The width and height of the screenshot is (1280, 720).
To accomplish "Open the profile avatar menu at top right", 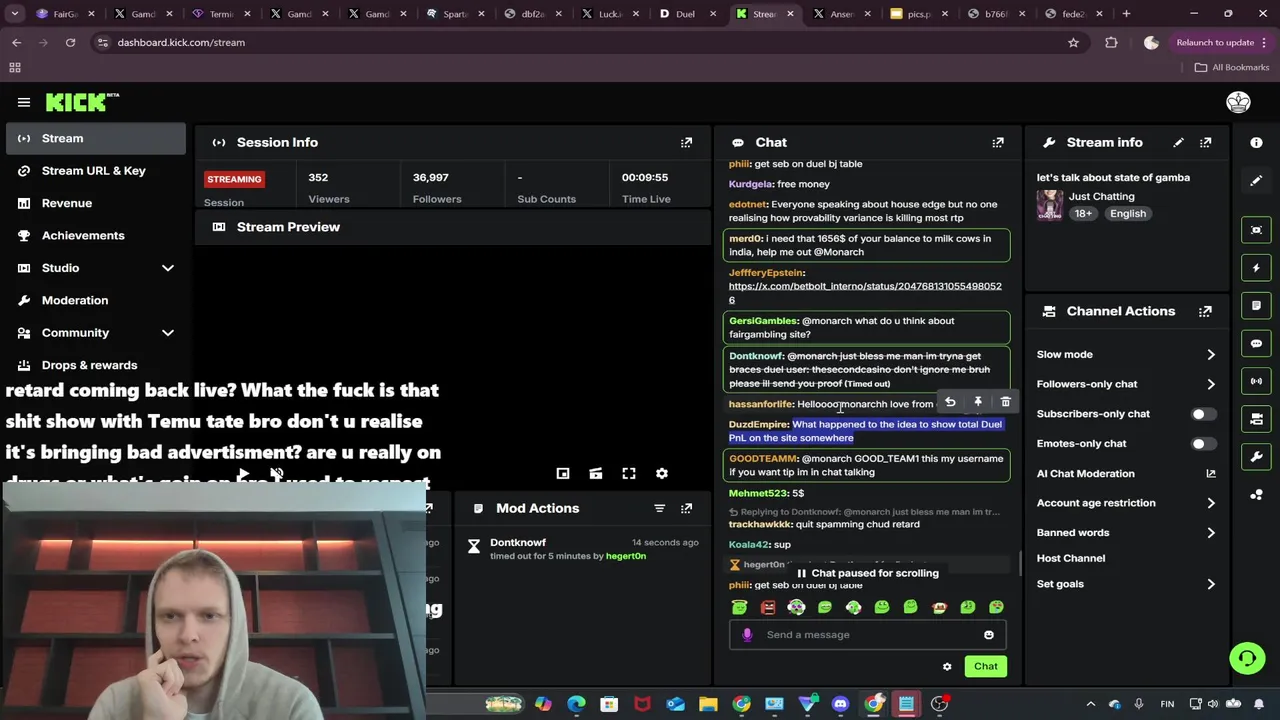I will pos(1238,102).
